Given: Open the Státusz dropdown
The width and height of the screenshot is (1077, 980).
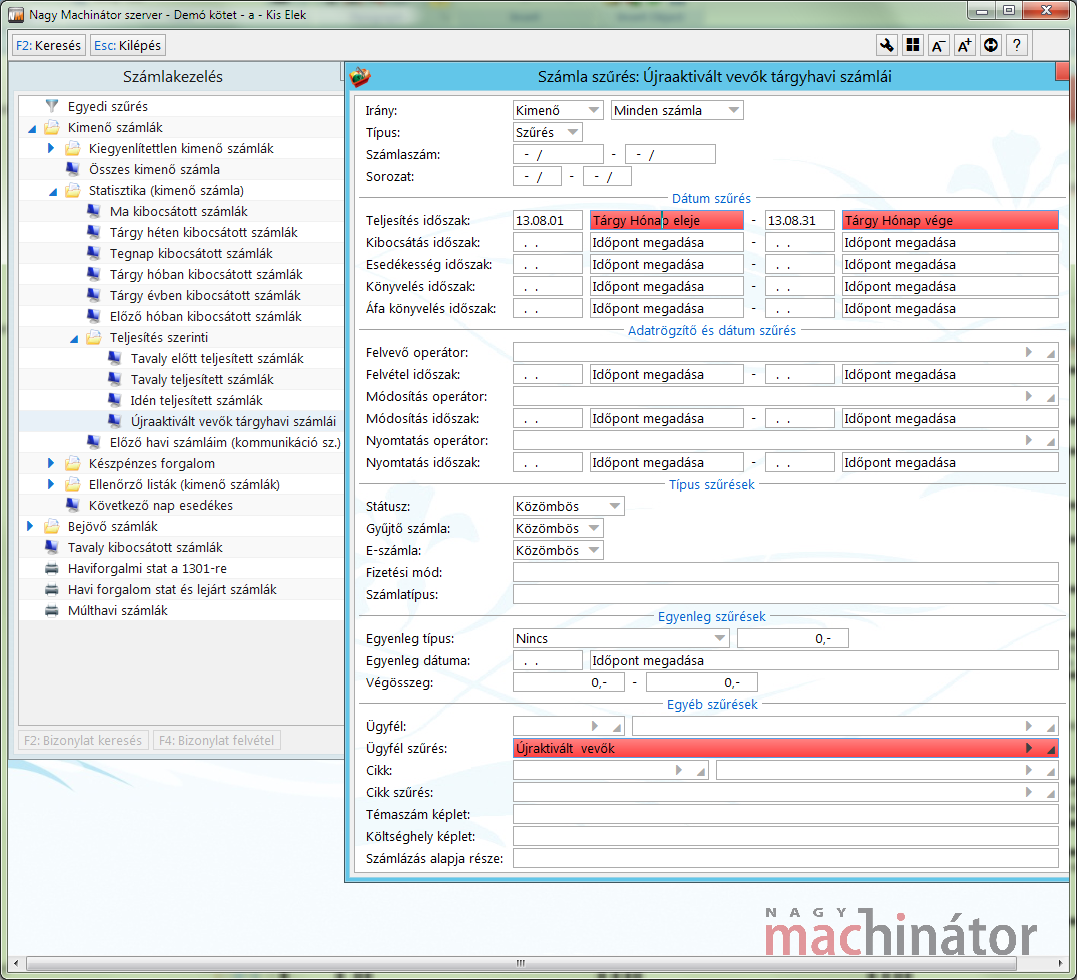Looking at the screenshot, I should coord(568,506).
